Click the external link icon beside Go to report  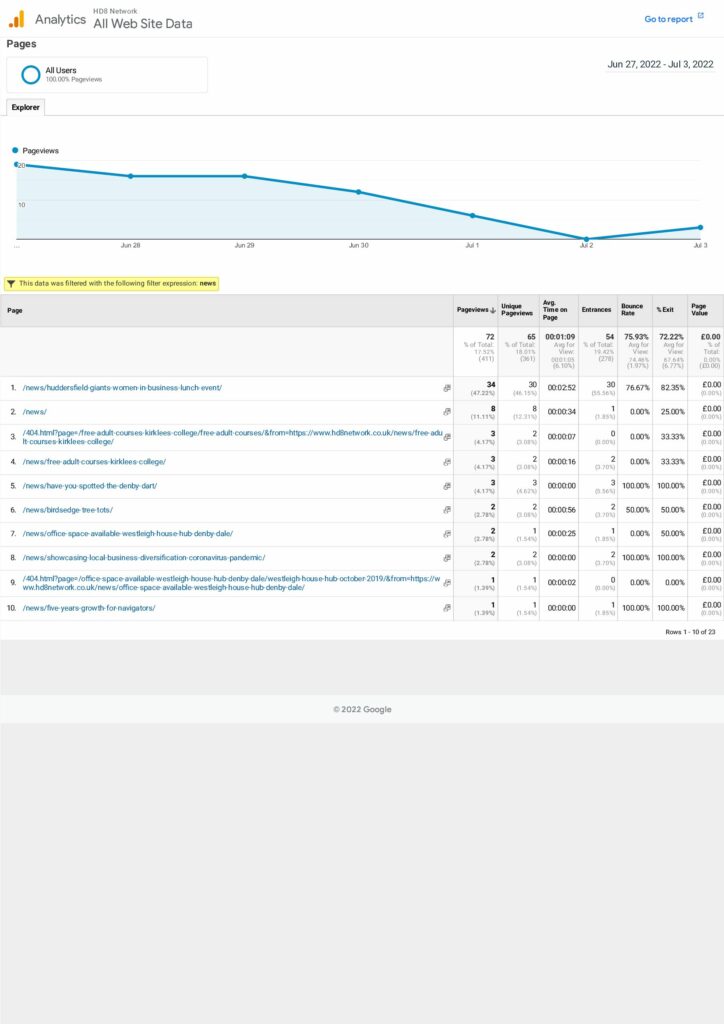(701, 17)
